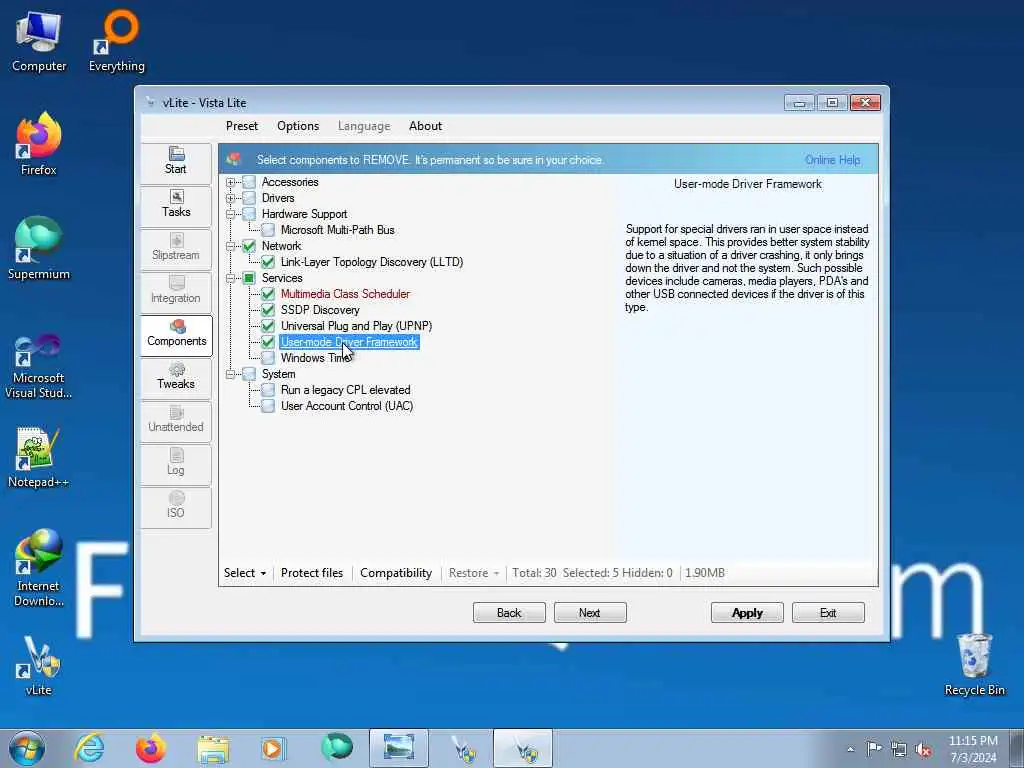
Task: Expand the Drivers tree node
Action: [231, 198]
